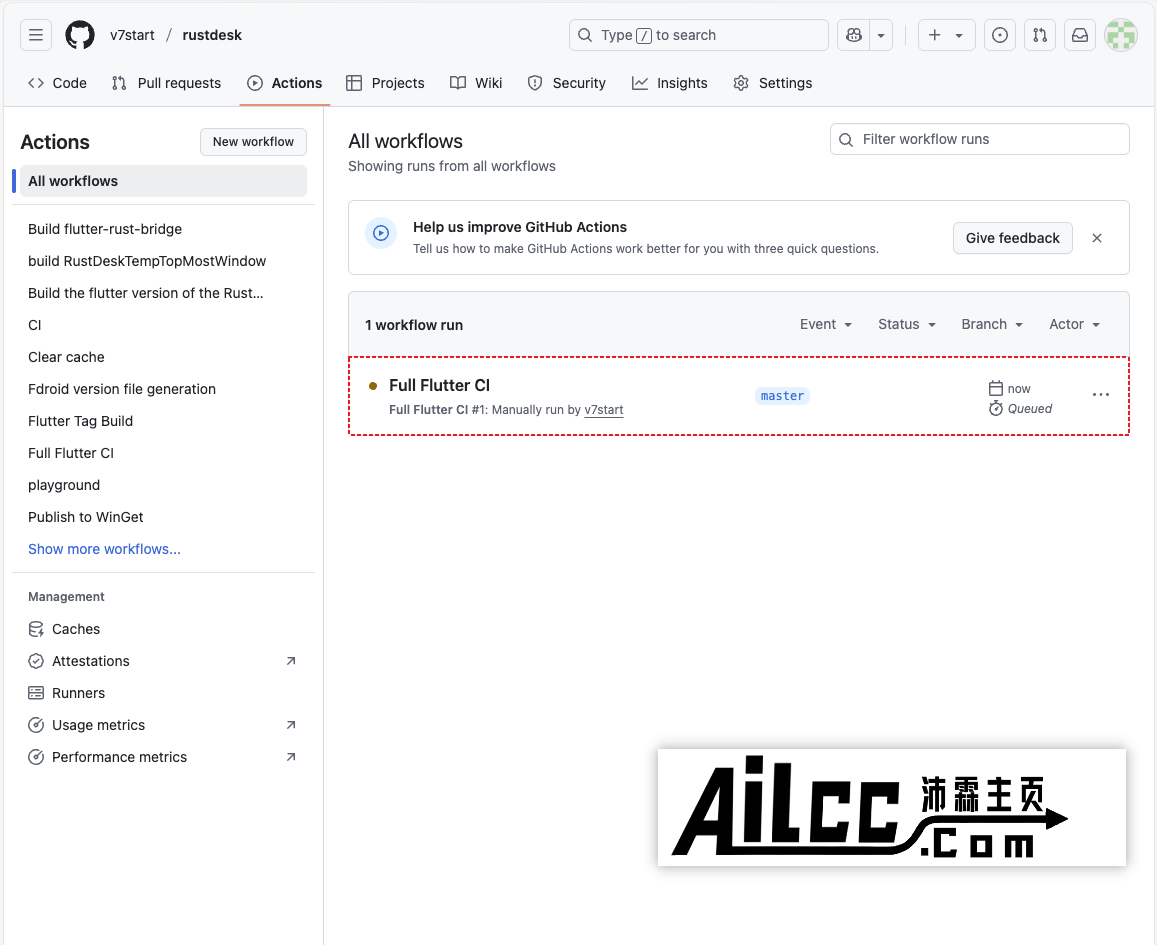Open the CI workflow in sidebar
Screen dimensions: 1157x945
[35, 325]
